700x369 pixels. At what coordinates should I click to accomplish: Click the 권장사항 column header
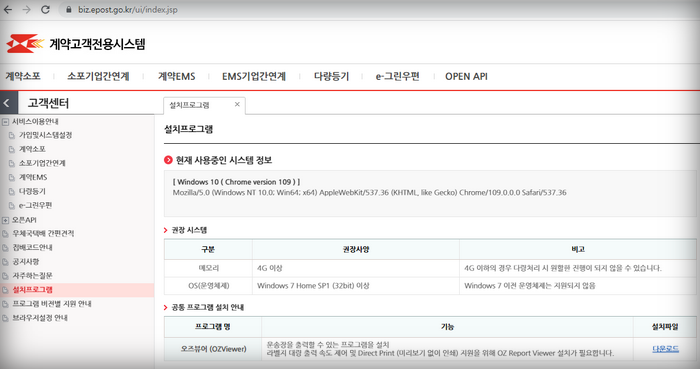[356, 249]
